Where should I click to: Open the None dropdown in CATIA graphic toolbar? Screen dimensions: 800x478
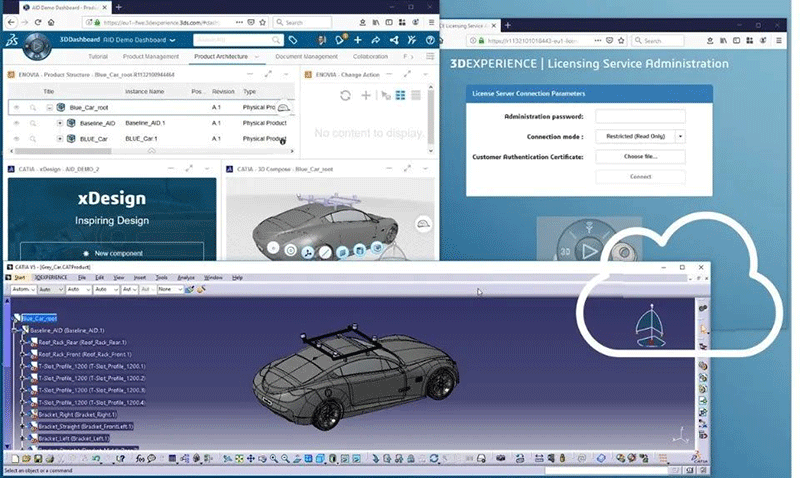pyautogui.click(x=169, y=289)
